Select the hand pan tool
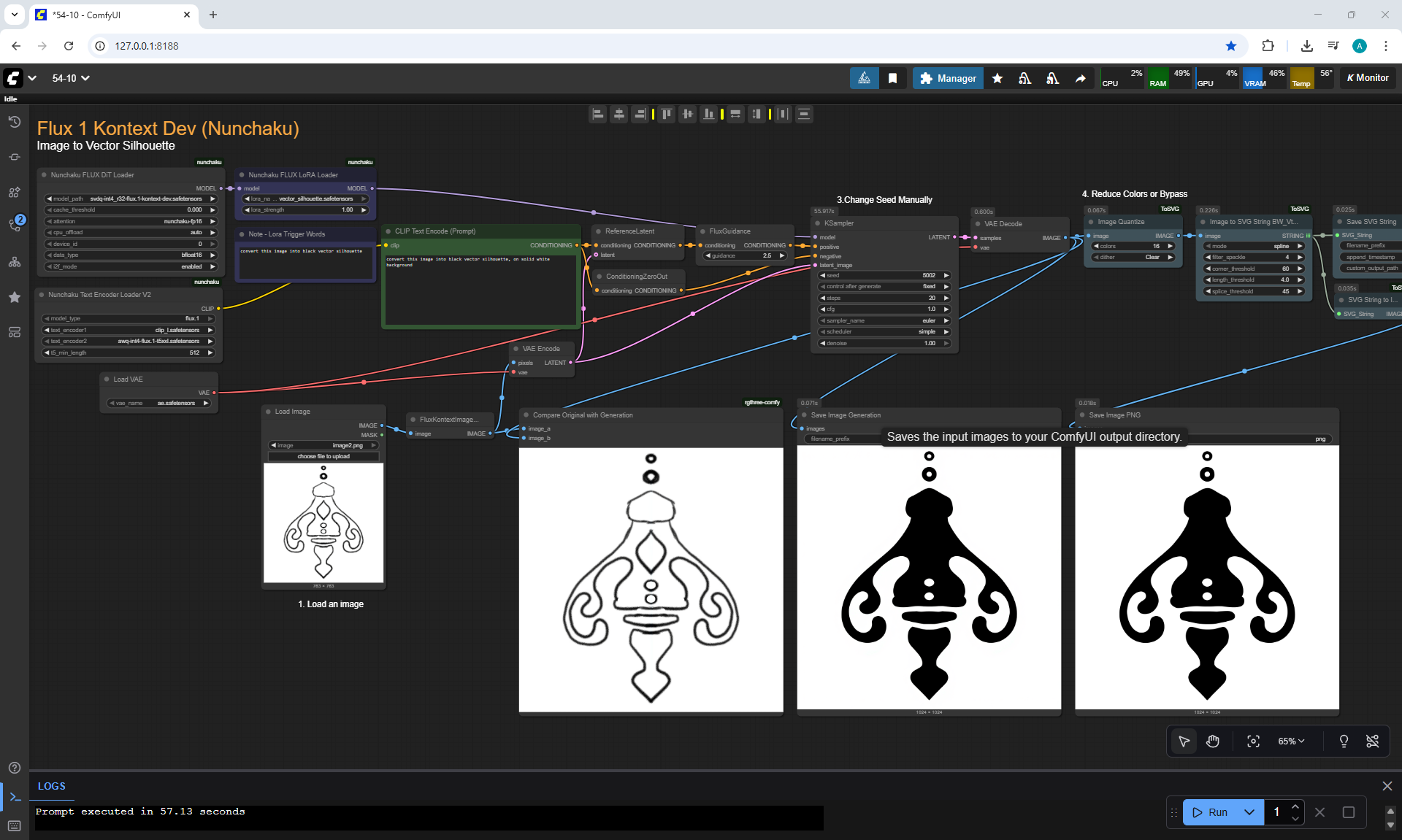This screenshot has width=1402, height=840. 1213,741
